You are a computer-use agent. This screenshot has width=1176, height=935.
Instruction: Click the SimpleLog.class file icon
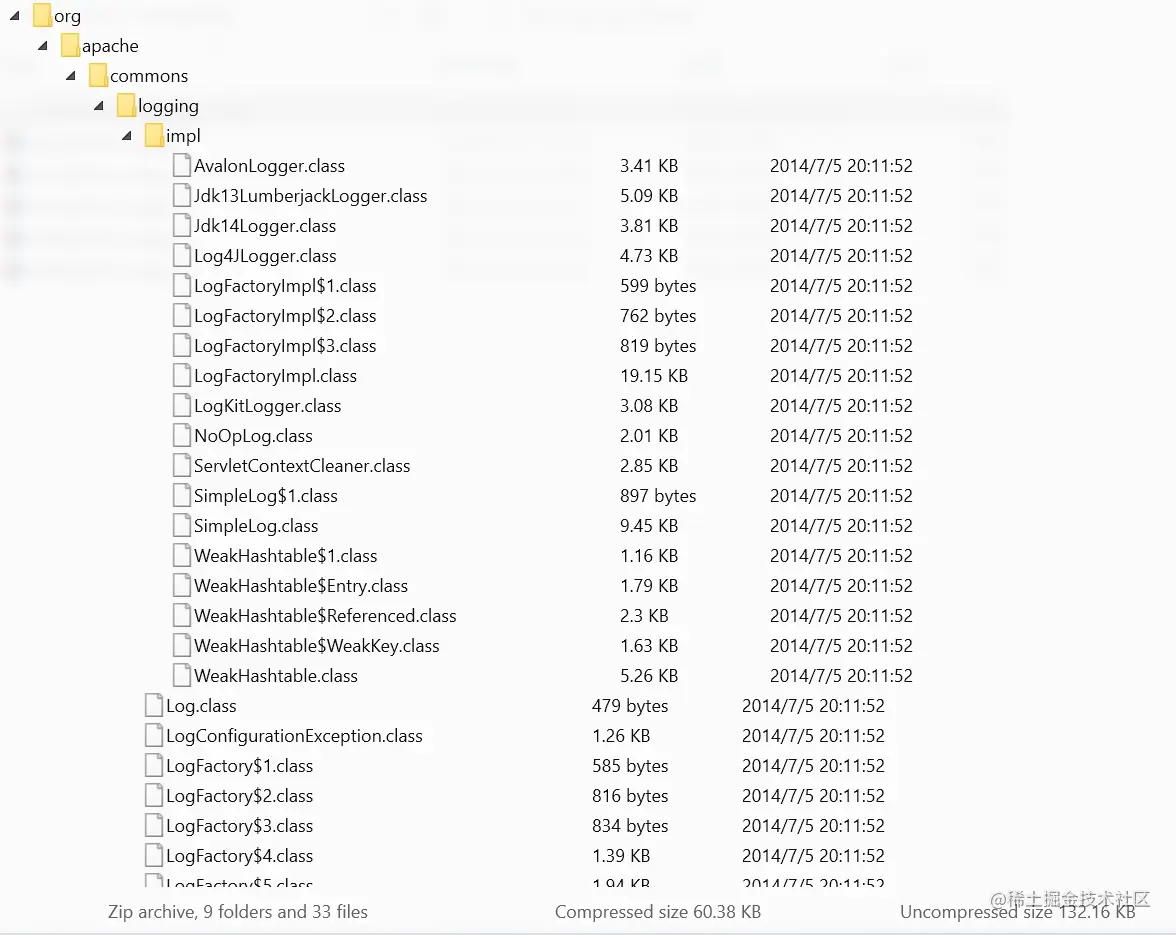pyautogui.click(x=182, y=526)
